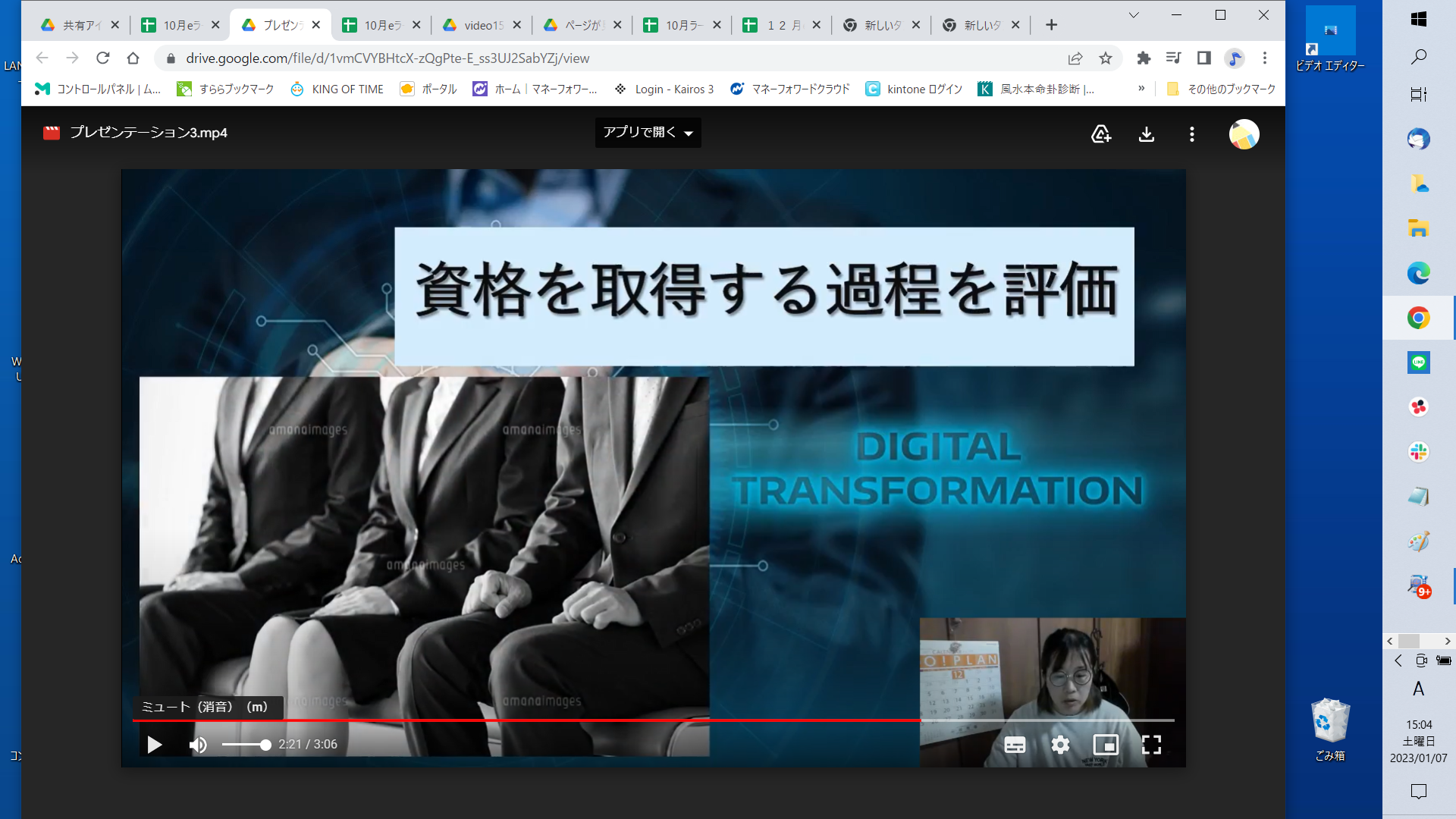Click the red video file type icon
The height and width of the screenshot is (819, 1456).
pyautogui.click(x=52, y=133)
